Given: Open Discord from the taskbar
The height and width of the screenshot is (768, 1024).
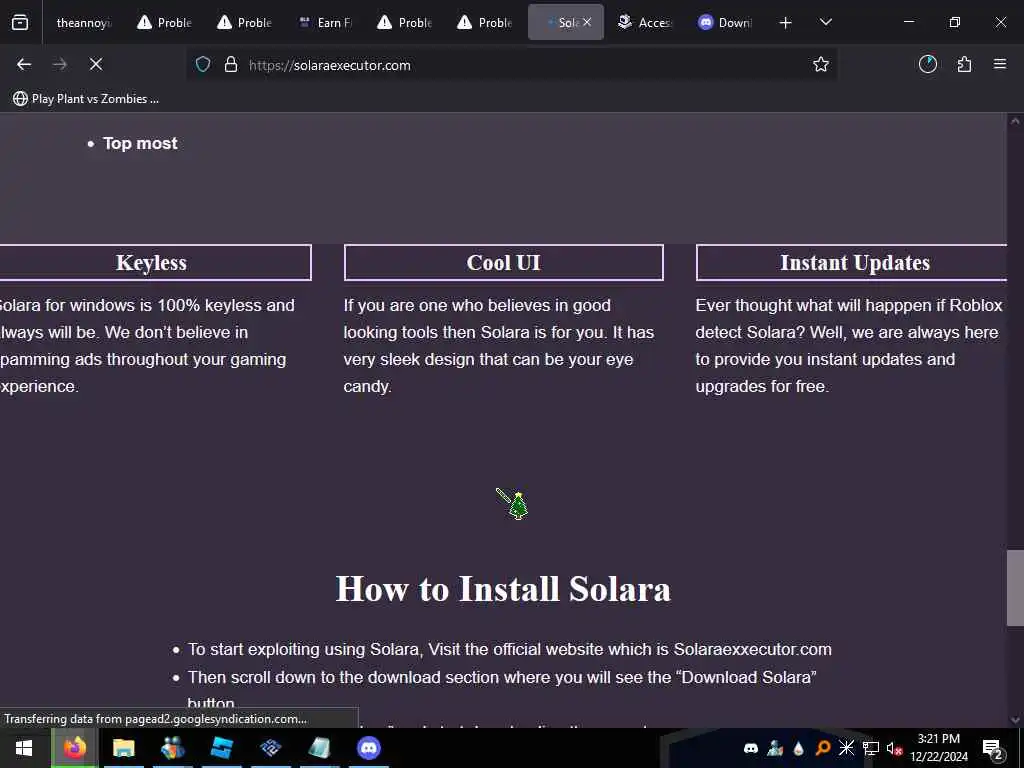Looking at the screenshot, I should tap(369, 748).
